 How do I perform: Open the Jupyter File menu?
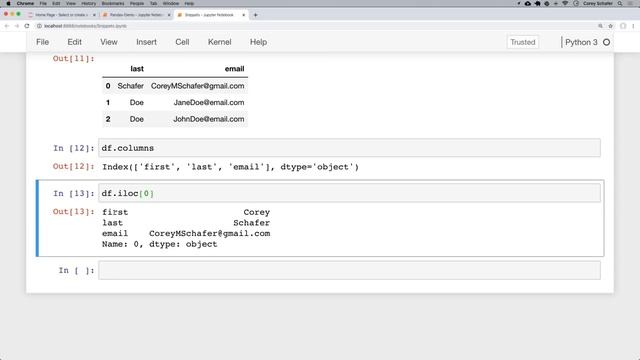pos(42,42)
